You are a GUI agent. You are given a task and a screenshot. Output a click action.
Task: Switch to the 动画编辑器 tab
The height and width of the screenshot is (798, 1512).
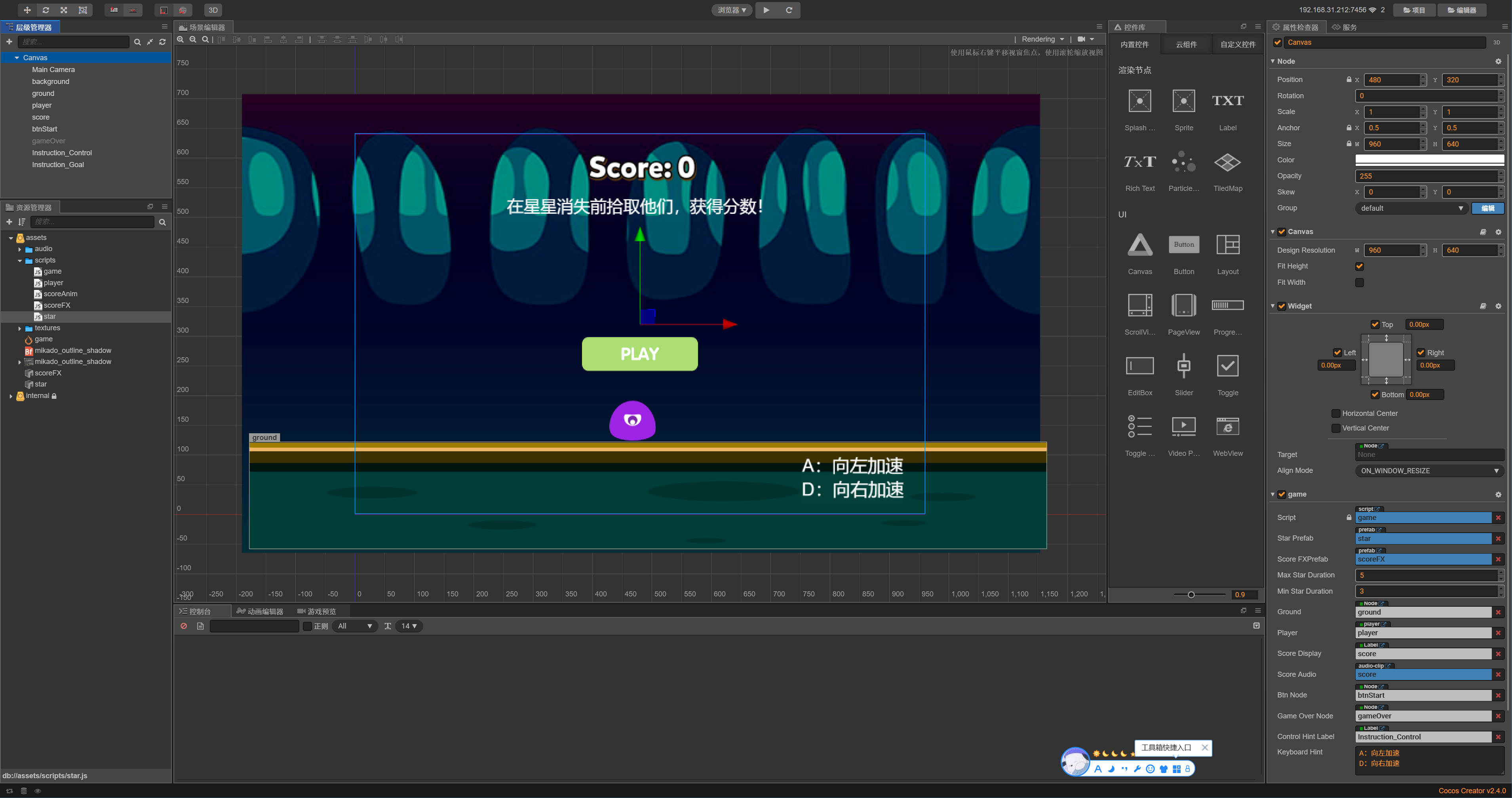coord(260,611)
